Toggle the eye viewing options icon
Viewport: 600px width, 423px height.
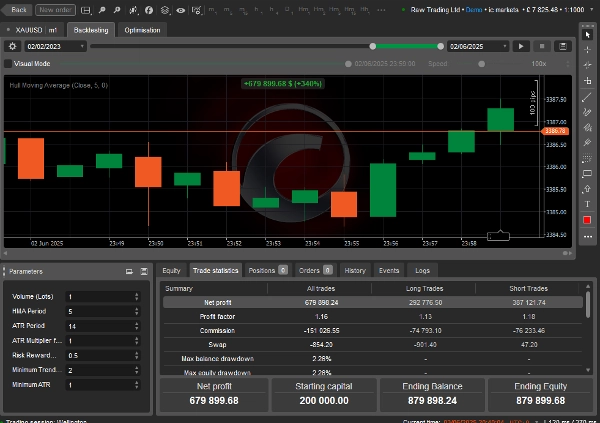click(x=181, y=10)
